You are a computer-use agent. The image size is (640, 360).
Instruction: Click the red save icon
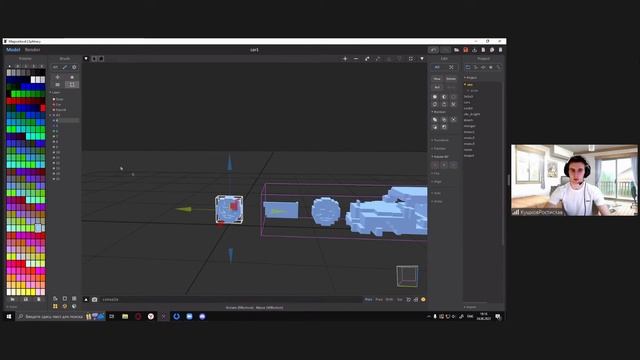point(465,50)
